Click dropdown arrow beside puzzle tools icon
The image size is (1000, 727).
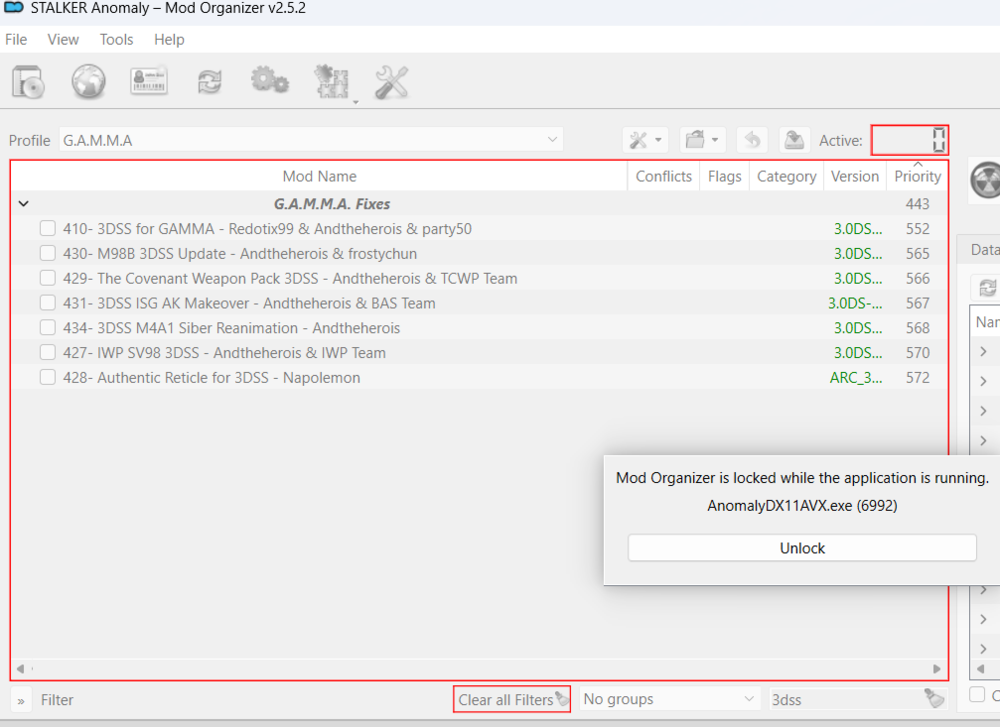[355, 102]
